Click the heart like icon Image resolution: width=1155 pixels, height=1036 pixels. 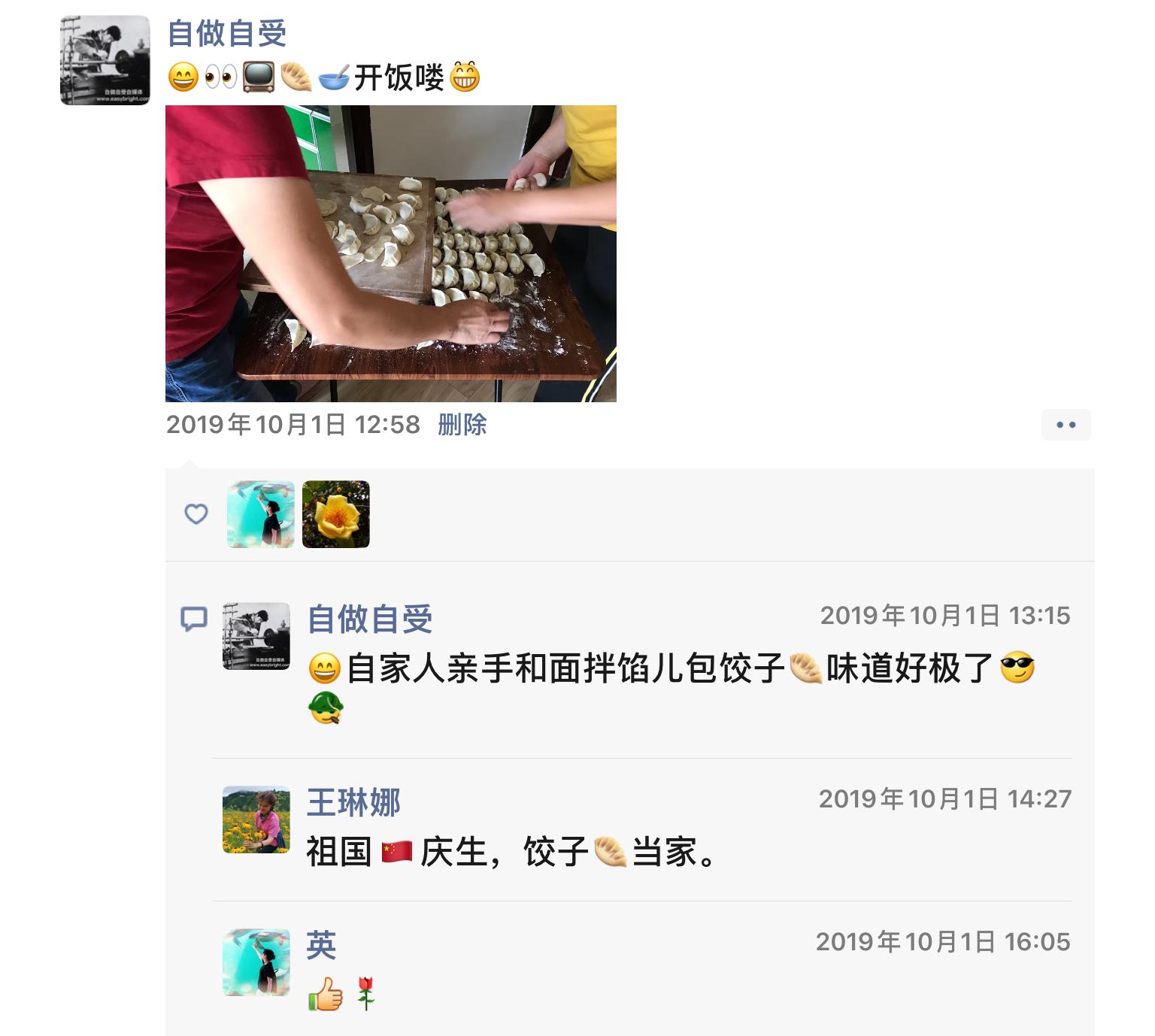click(x=196, y=514)
